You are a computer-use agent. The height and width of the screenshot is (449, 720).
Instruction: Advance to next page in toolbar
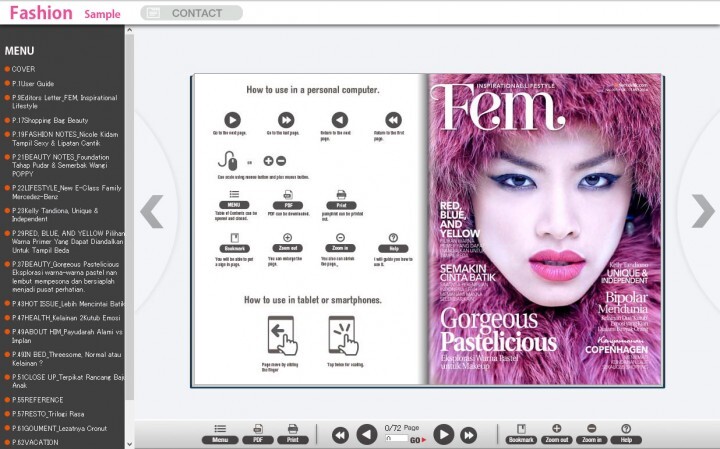point(443,434)
